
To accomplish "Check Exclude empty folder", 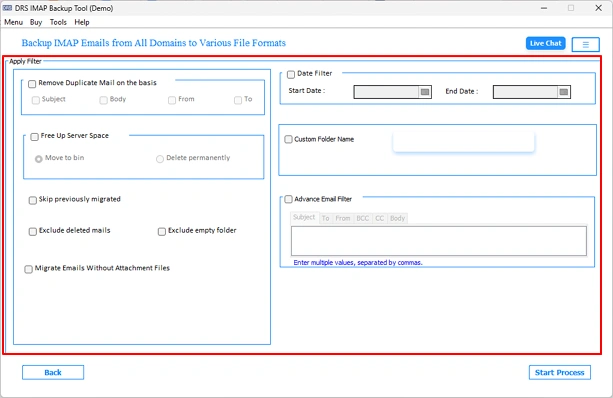I will click(162, 231).
